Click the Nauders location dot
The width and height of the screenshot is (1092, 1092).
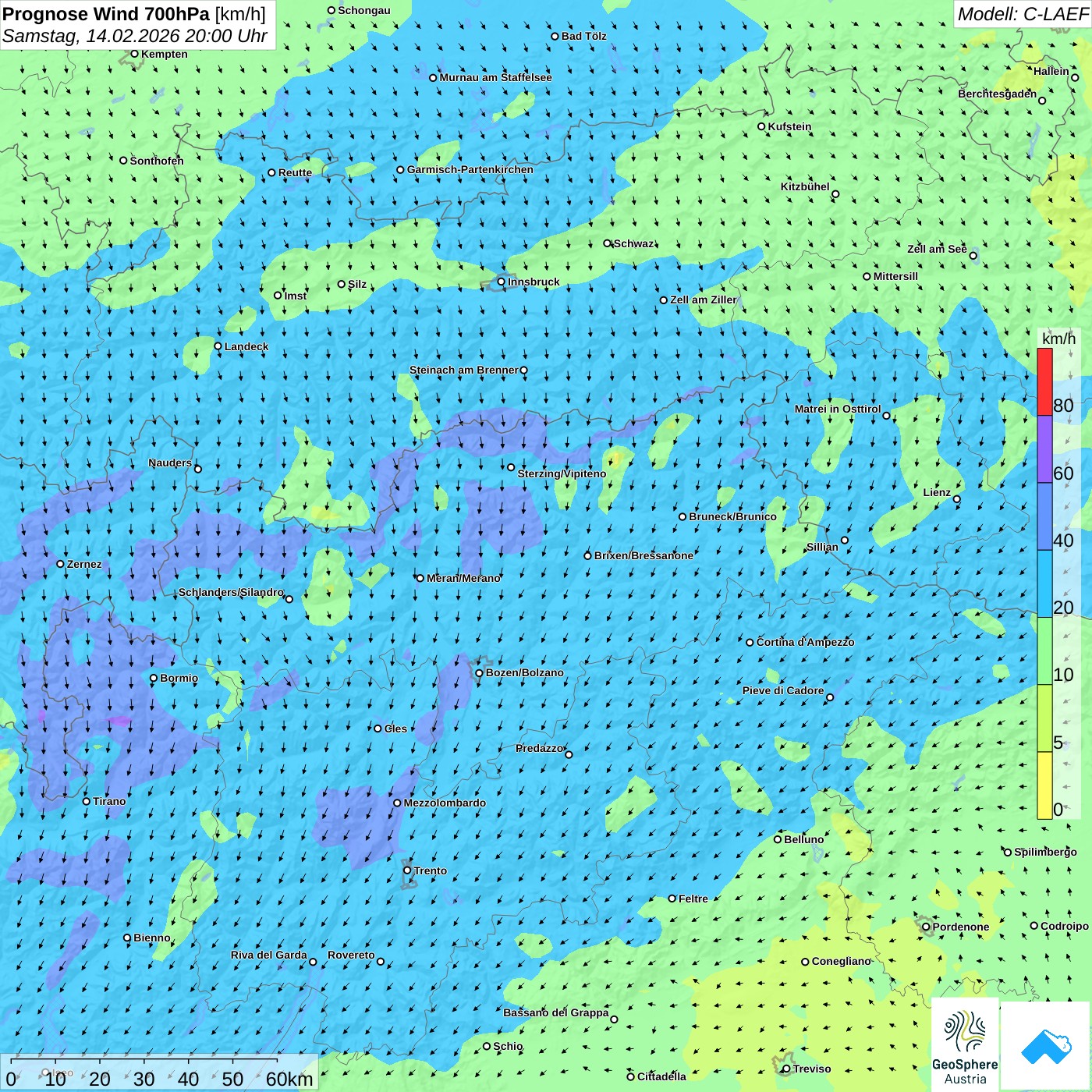click(198, 469)
